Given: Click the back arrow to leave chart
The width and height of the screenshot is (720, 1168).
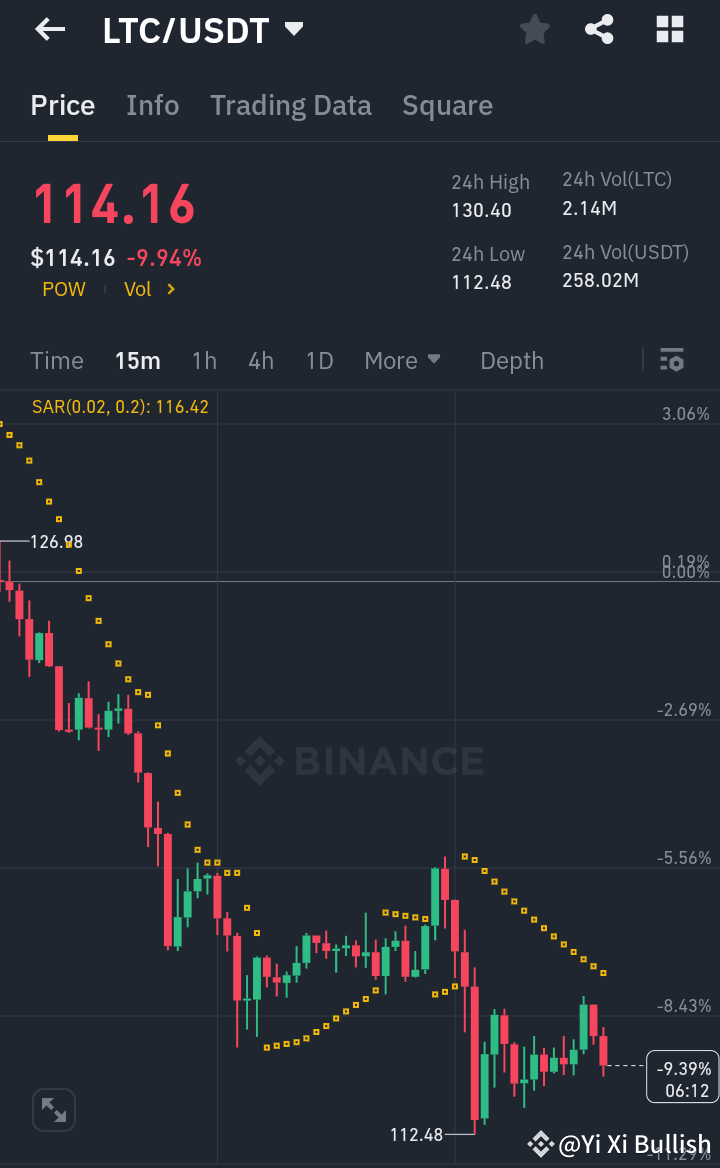Looking at the screenshot, I should point(48,29).
